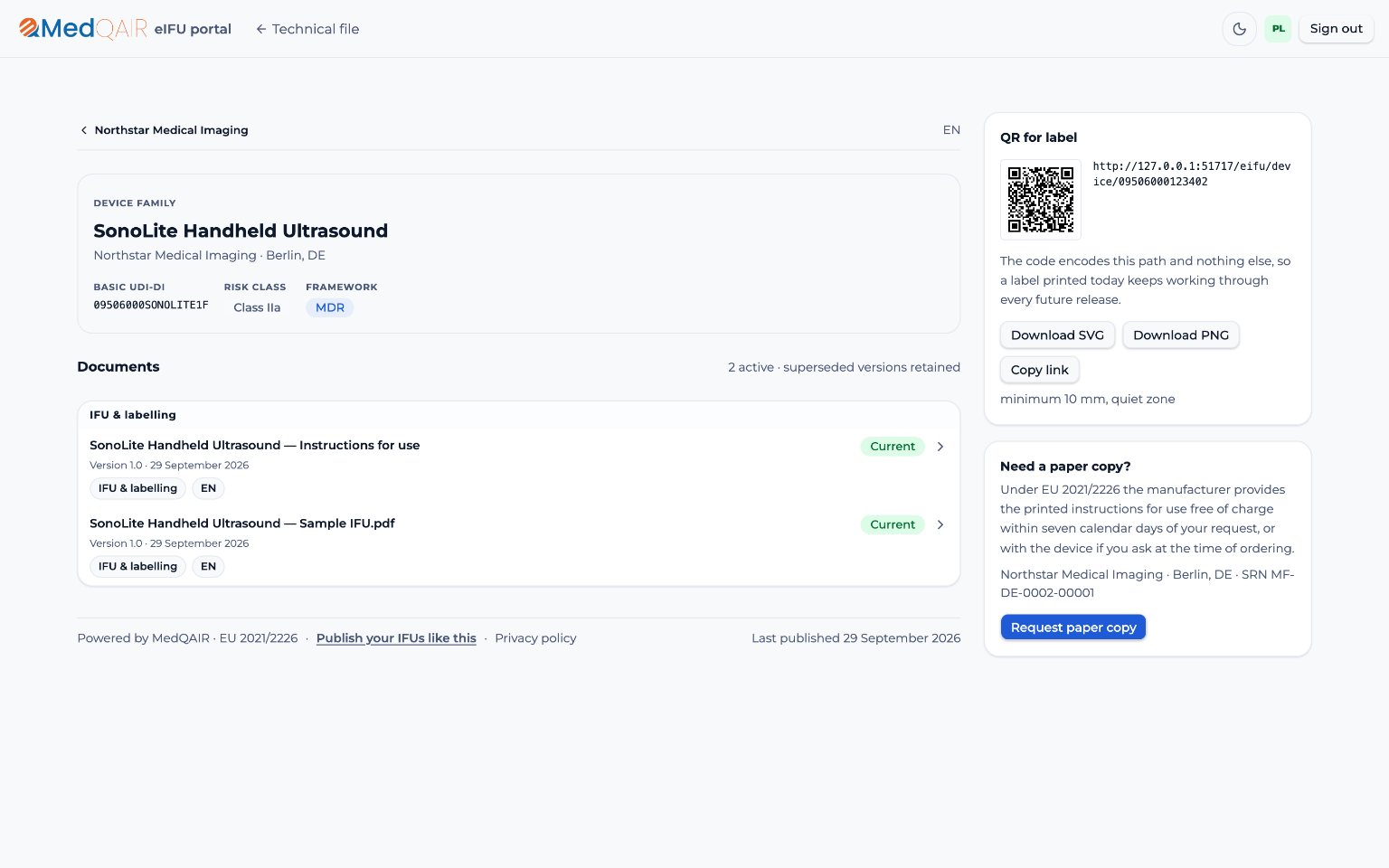Click the QR code image
1389x868 pixels.
[x=1041, y=200]
